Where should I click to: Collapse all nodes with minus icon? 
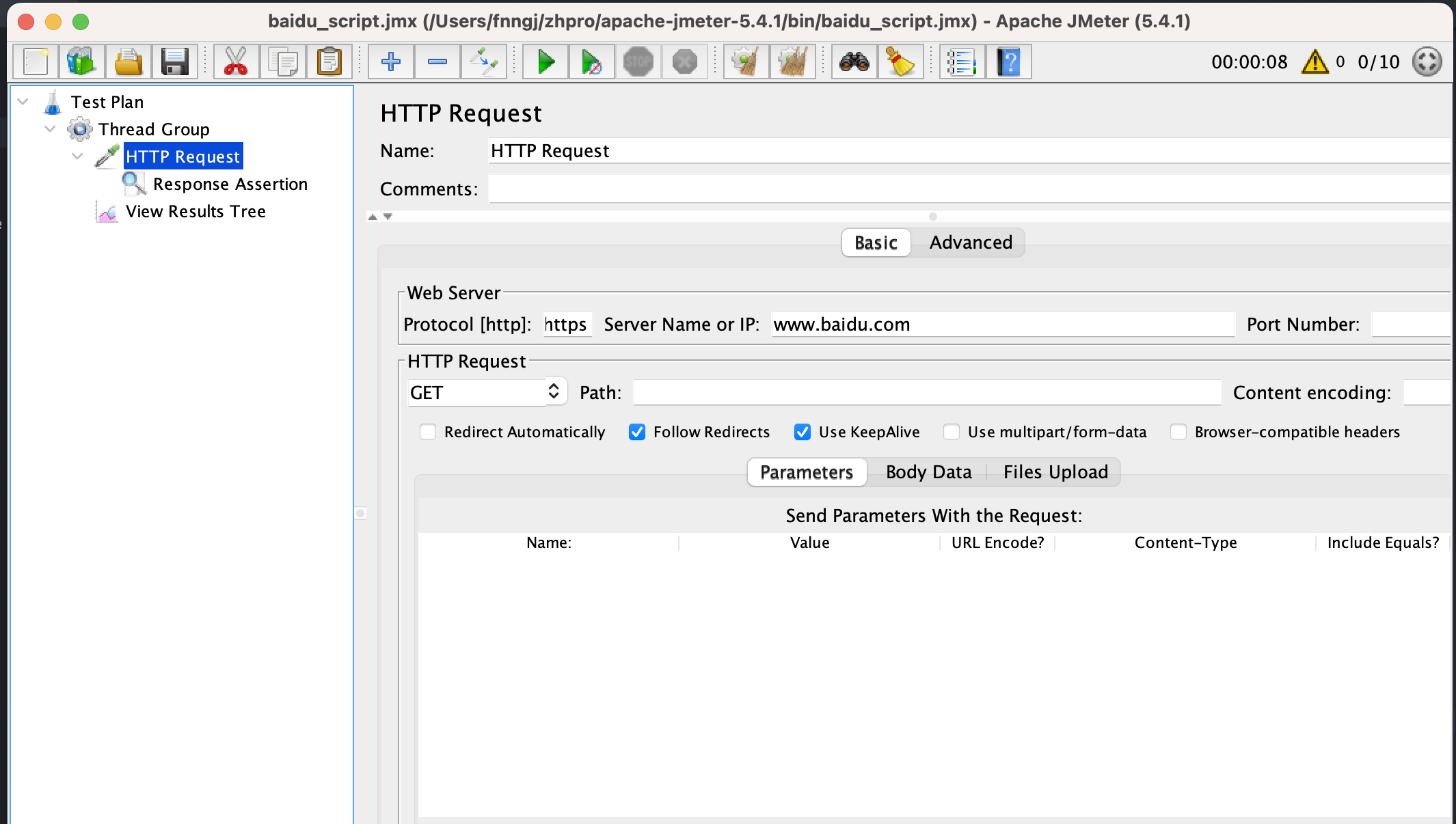click(437, 62)
